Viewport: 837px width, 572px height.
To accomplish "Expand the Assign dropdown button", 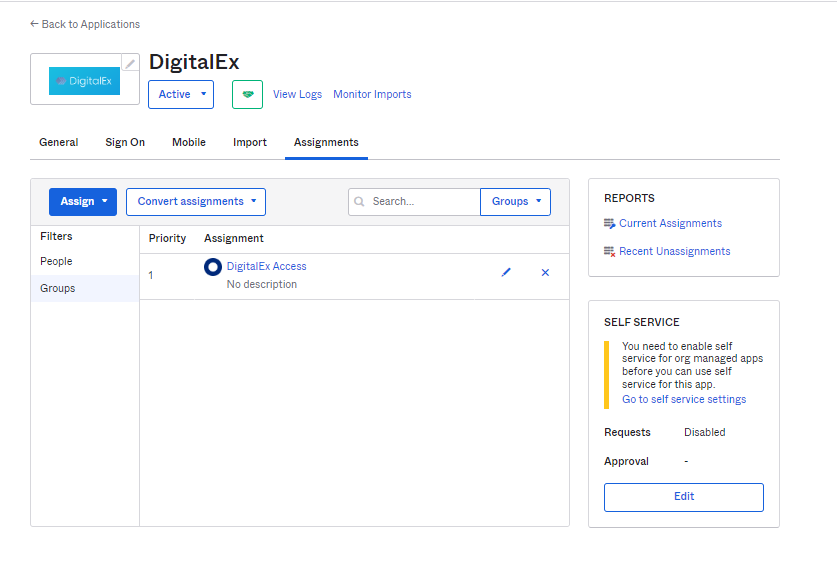I will click(x=83, y=202).
